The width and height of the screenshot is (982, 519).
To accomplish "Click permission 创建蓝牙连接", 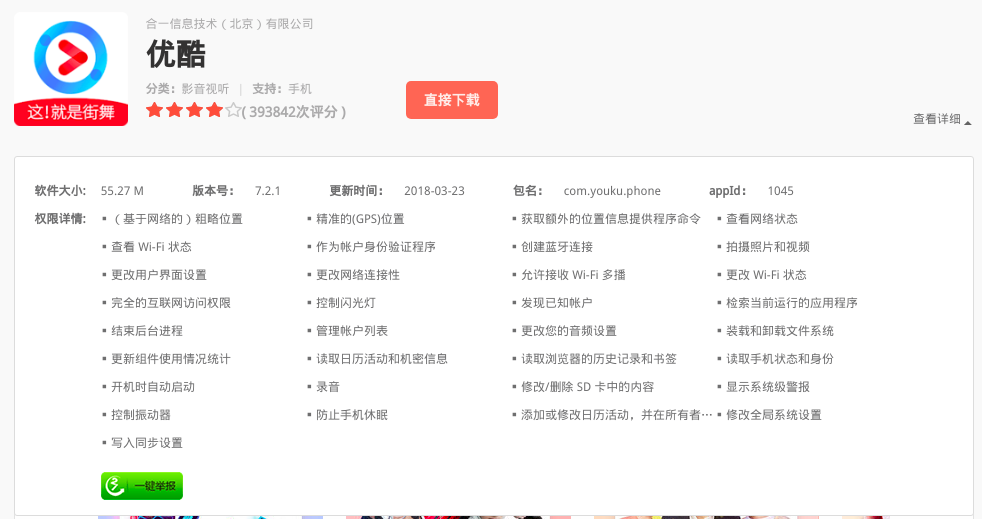I will tap(557, 247).
